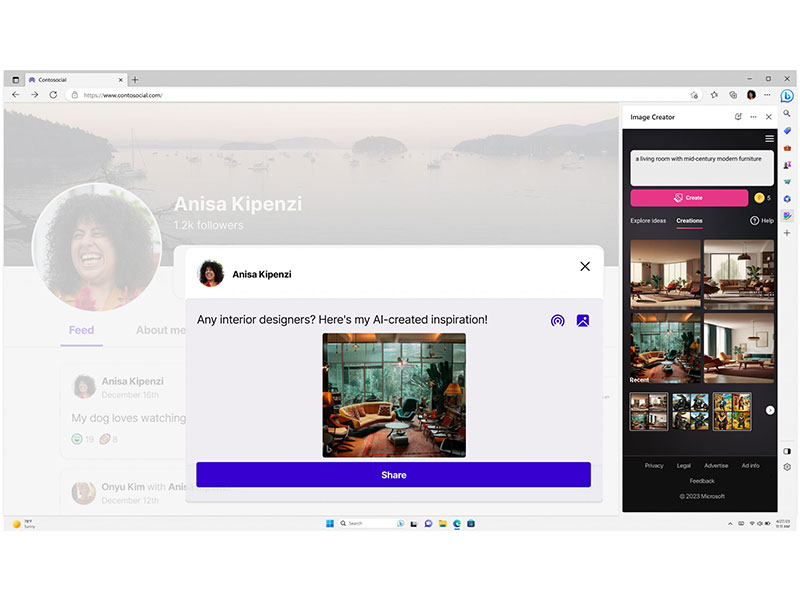Open the Image Creator hamburger menu
Viewport: 800px width, 600px height.
769,138
